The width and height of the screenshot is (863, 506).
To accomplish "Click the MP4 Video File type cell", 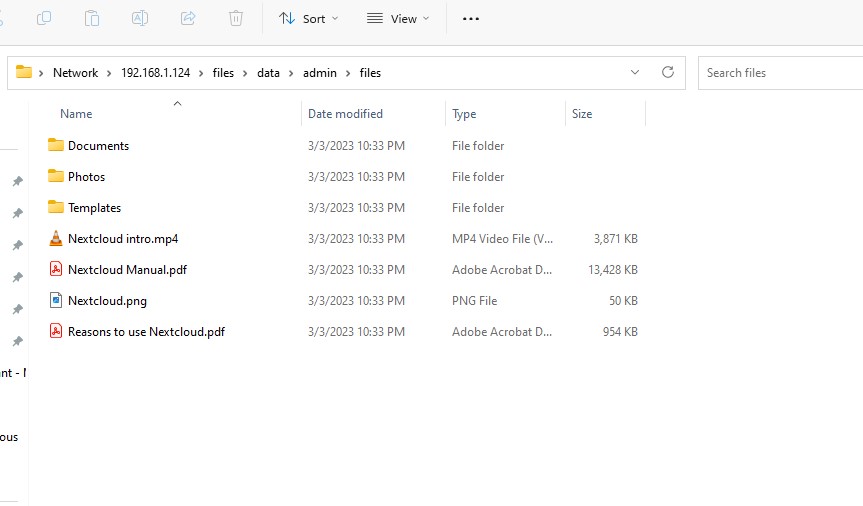I will click(x=502, y=239).
